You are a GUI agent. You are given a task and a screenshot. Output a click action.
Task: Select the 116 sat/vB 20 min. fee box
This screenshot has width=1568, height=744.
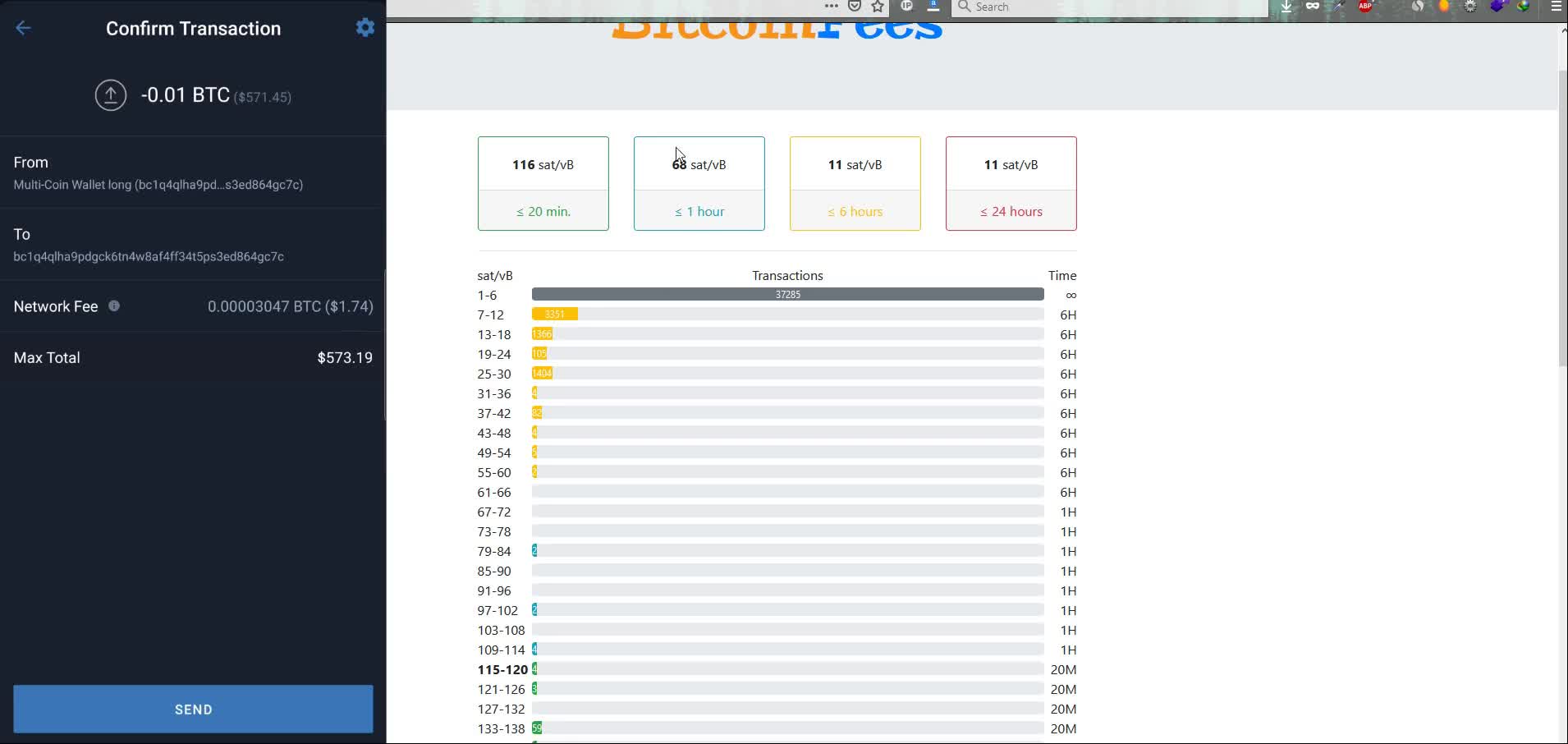pos(543,183)
